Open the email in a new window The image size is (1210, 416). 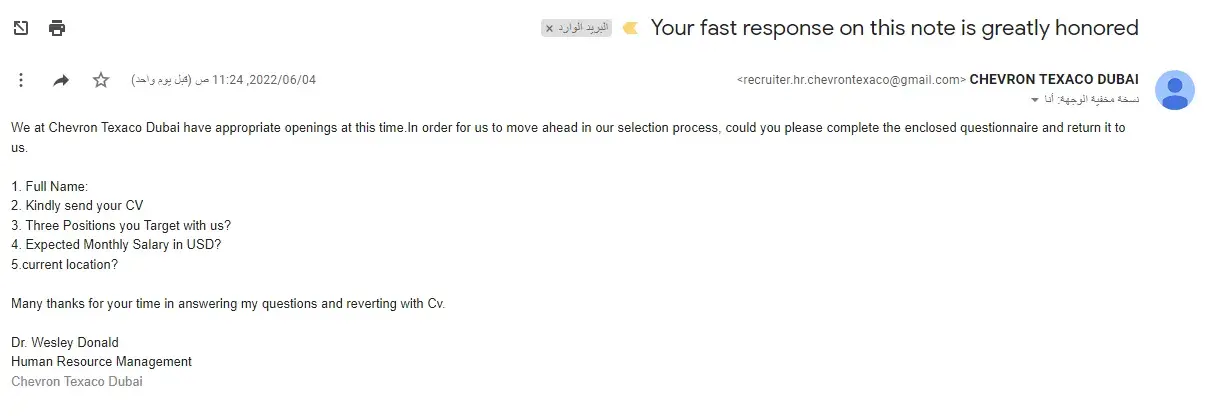(x=20, y=28)
